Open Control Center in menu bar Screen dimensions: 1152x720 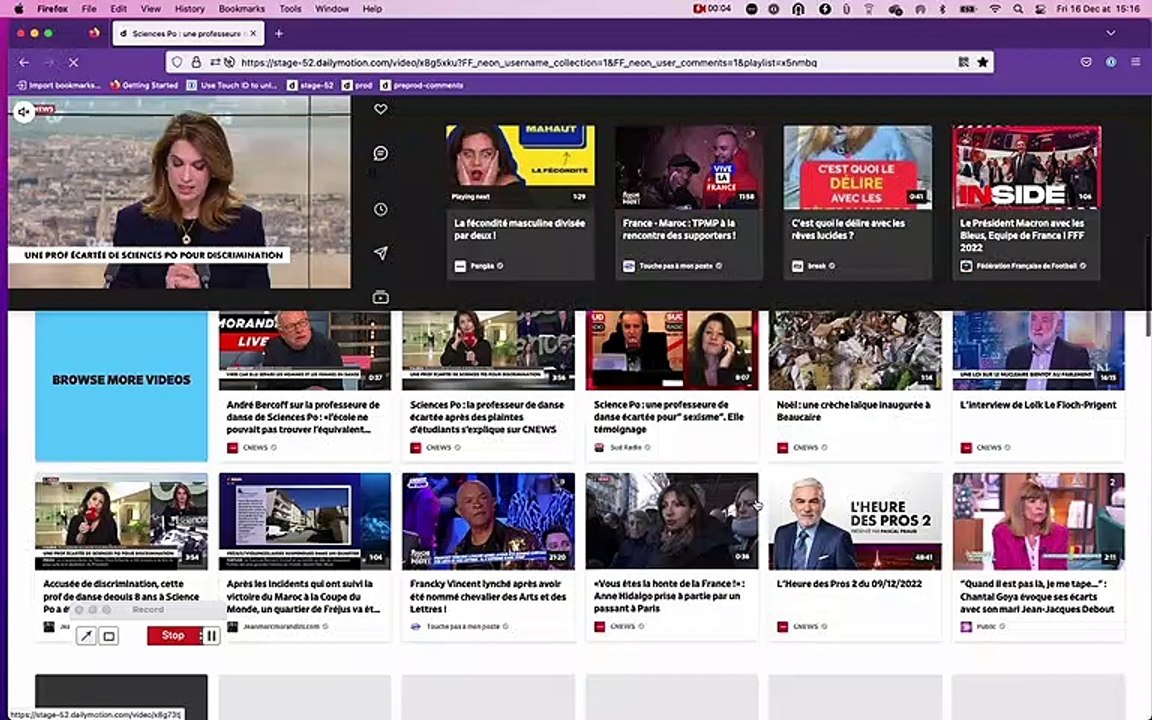pyautogui.click(x=1040, y=9)
